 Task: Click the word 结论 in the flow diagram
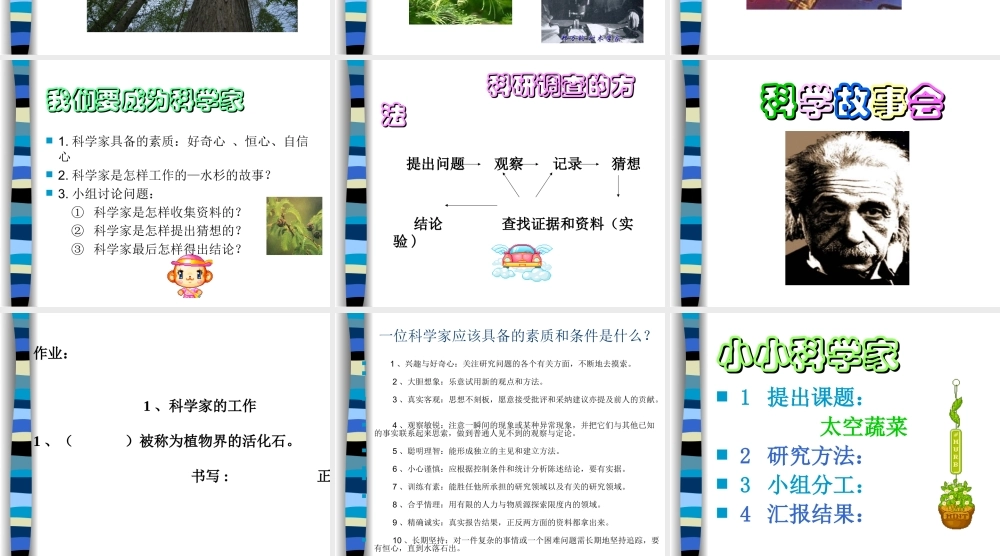click(428, 224)
